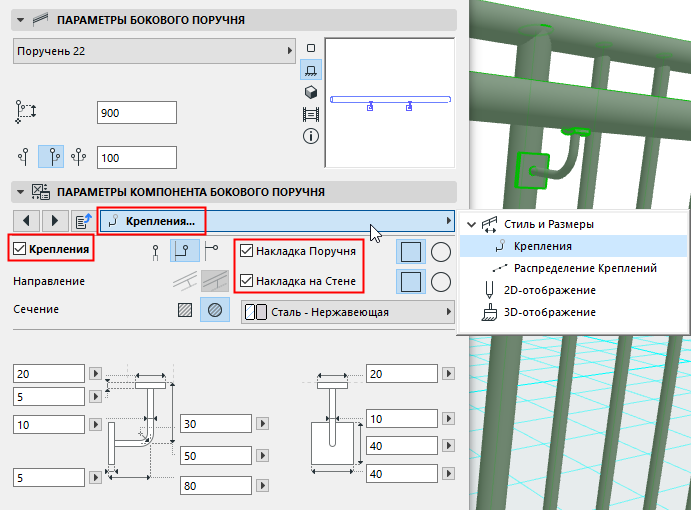Image resolution: width=691 pixels, height=510 pixels.
Task: Select the elevation view preview icon
Action: click(x=311, y=70)
